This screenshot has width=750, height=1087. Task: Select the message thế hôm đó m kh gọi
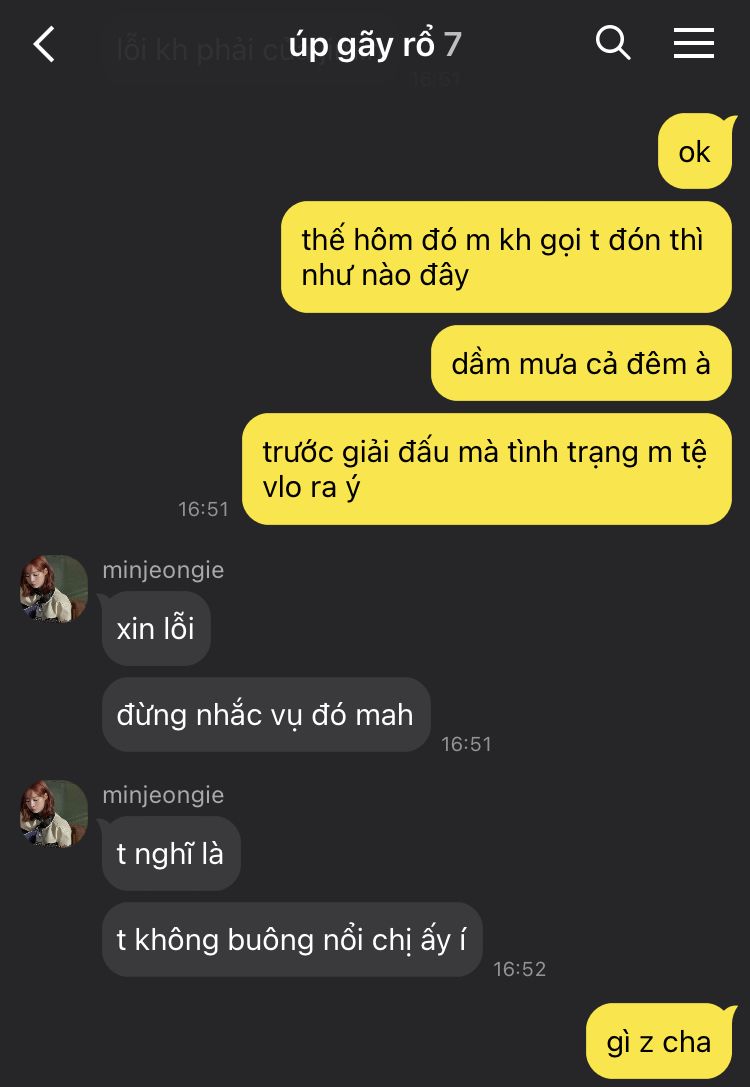(x=506, y=257)
